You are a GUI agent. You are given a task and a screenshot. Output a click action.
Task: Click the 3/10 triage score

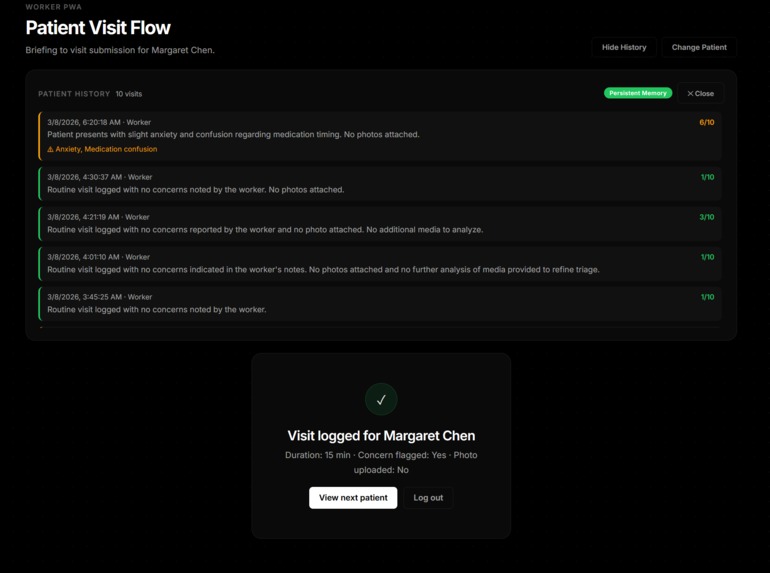pyautogui.click(x=707, y=217)
